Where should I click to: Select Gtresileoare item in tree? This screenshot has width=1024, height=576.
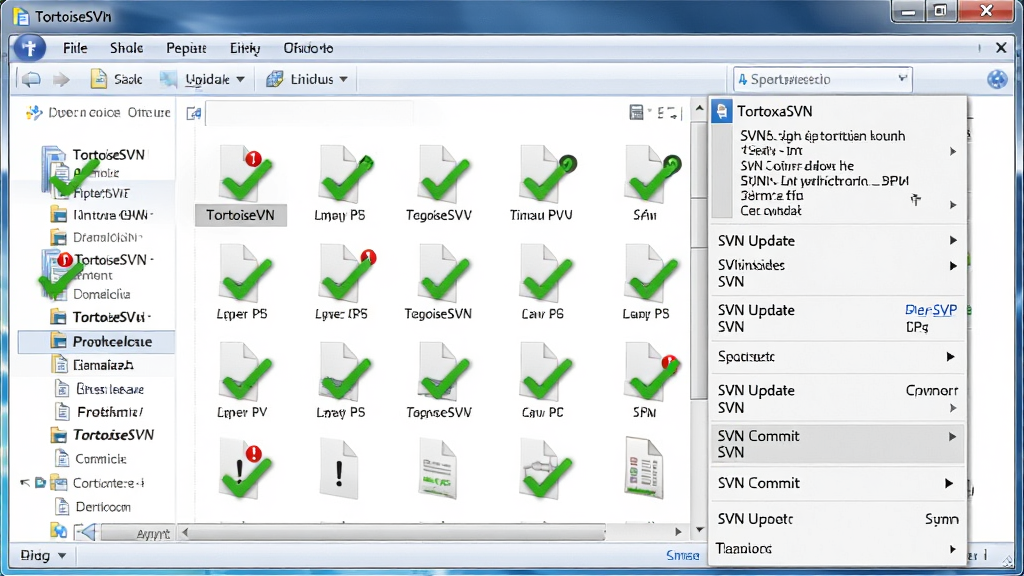click(99, 389)
